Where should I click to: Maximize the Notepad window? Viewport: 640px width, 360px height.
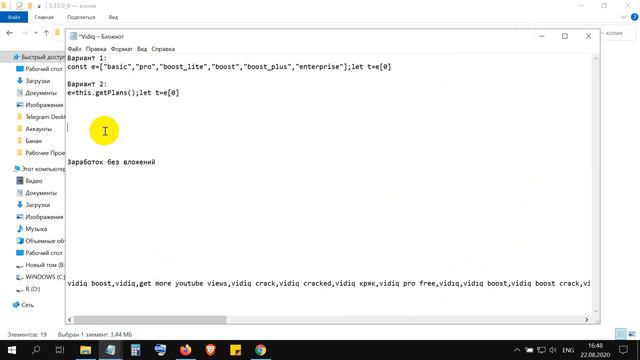(565, 36)
